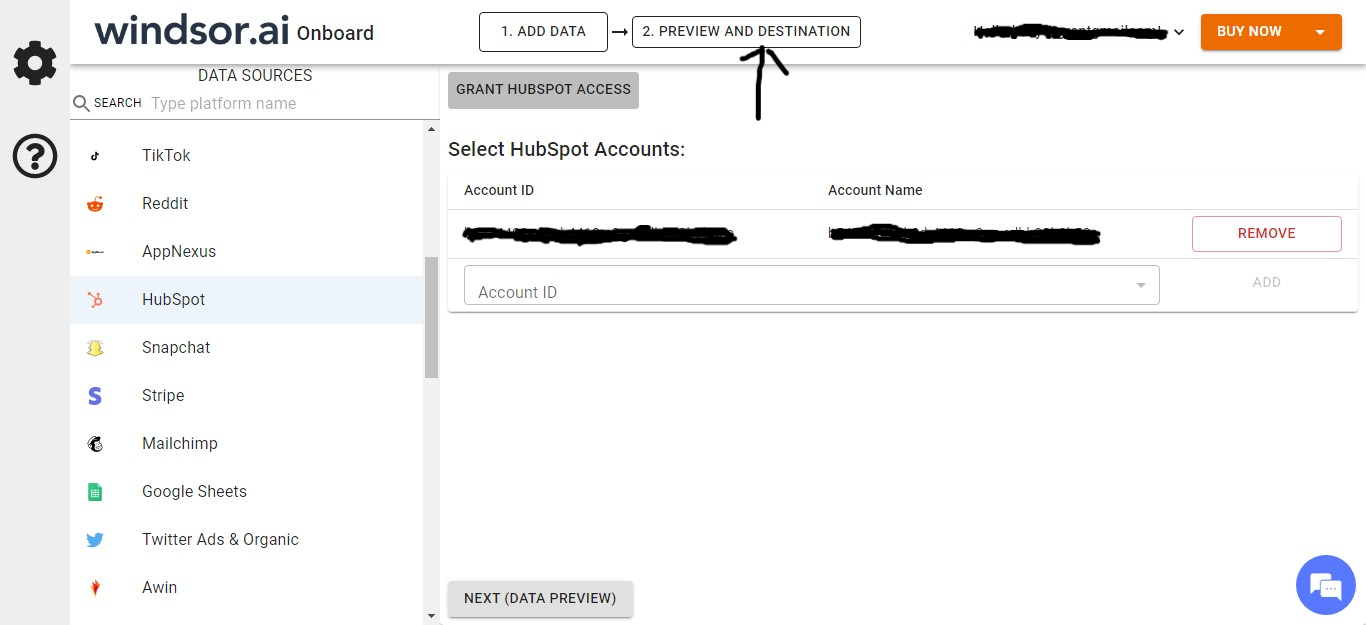The height and width of the screenshot is (625, 1366).
Task: Click the TikTok logo icon
Action: pyautogui.click(x=95, y=156)
